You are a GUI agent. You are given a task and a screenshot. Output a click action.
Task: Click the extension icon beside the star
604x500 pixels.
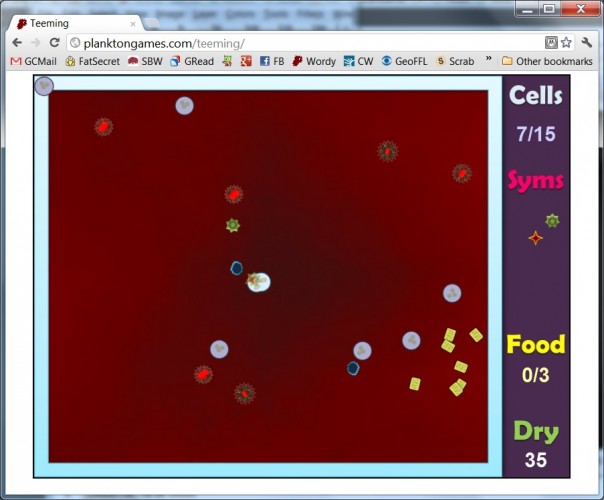(x=551, y=42)
